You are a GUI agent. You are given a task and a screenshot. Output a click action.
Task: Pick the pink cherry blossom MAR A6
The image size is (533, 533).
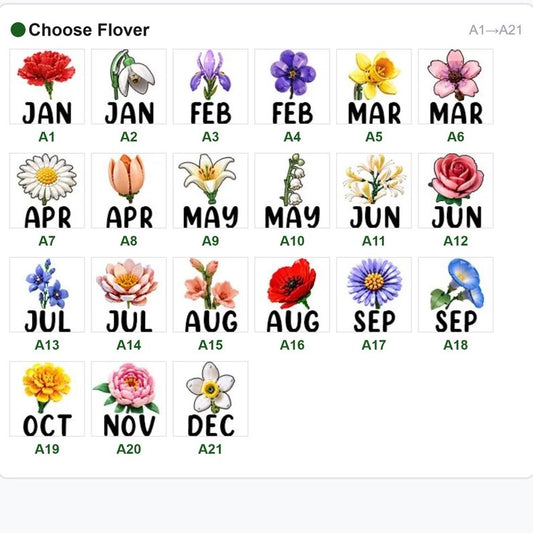pos(455,87)
